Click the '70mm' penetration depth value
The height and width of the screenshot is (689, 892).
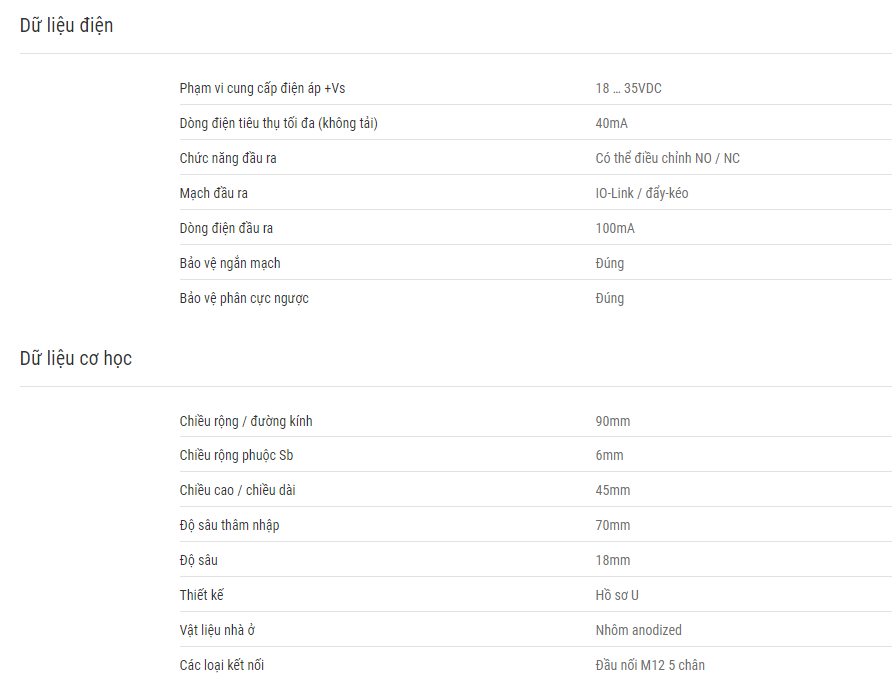pyautogui.click(x=613, y=525)
